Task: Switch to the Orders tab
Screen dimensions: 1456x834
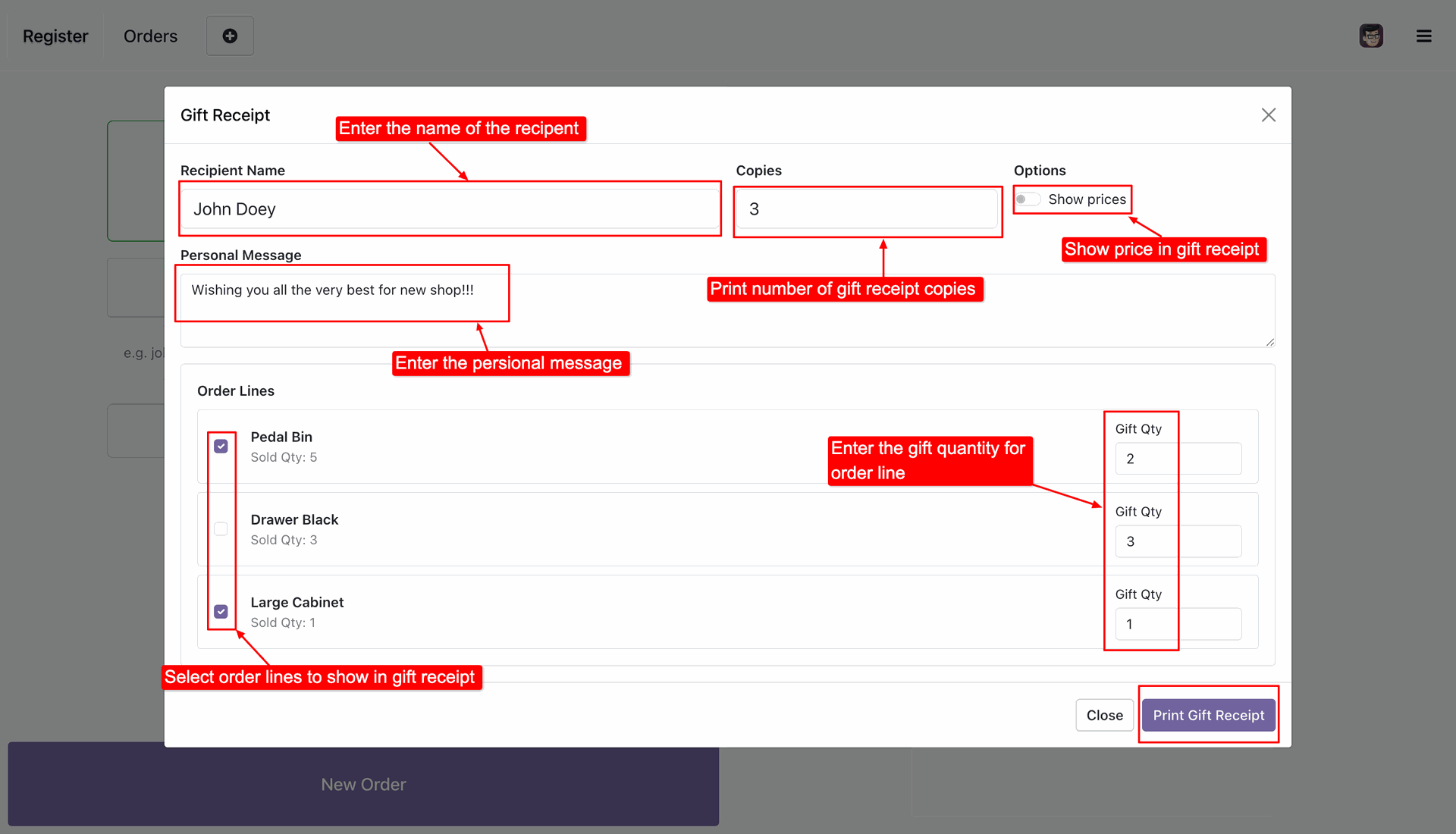Action: (x=150, y=36)
